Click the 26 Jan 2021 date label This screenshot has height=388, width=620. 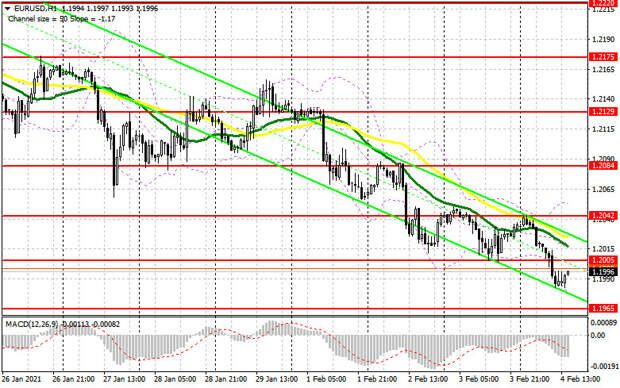21,379
